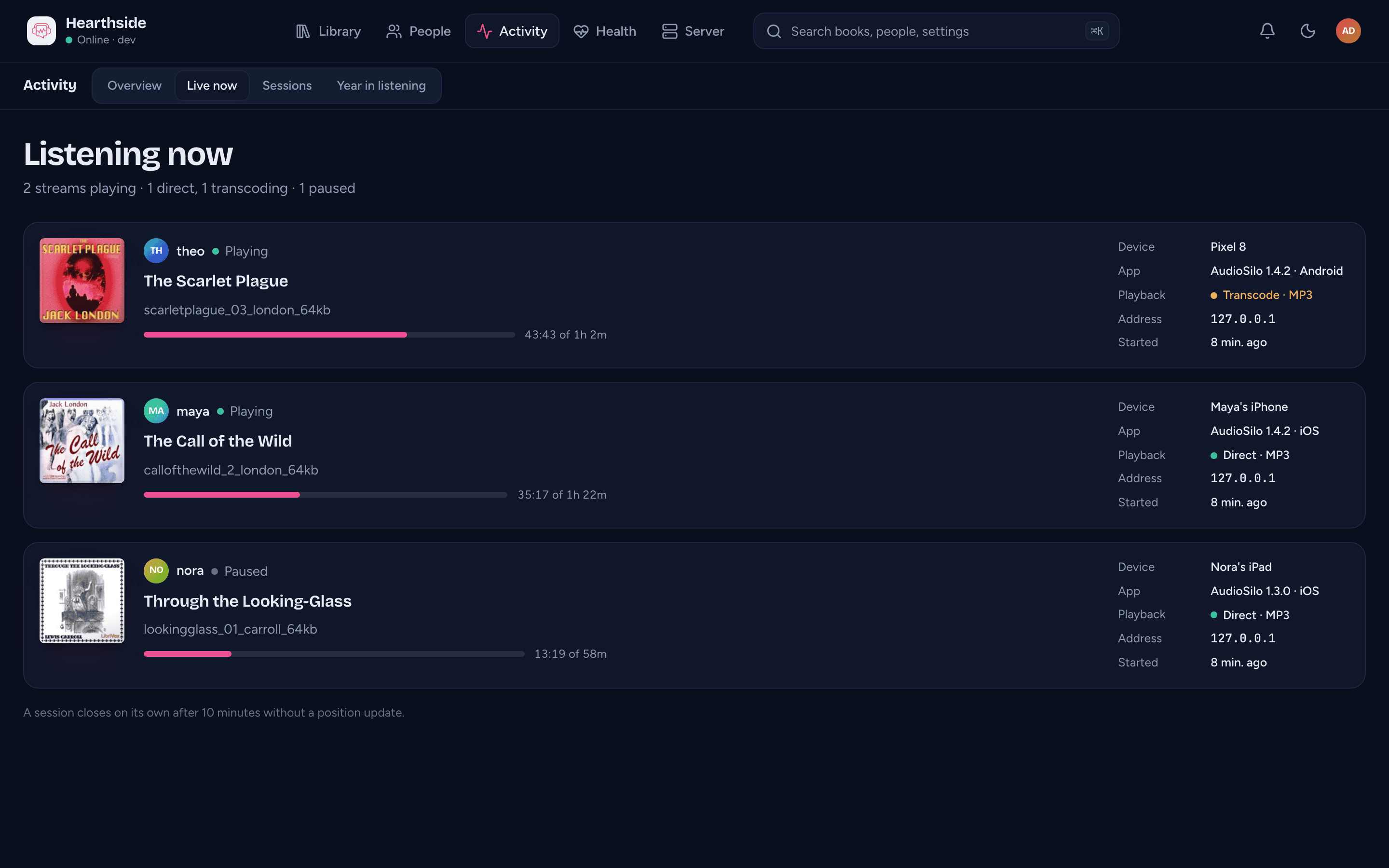Click the search magnifier icon
This screenshot has width=1389, height=868.
click(774, 31)
